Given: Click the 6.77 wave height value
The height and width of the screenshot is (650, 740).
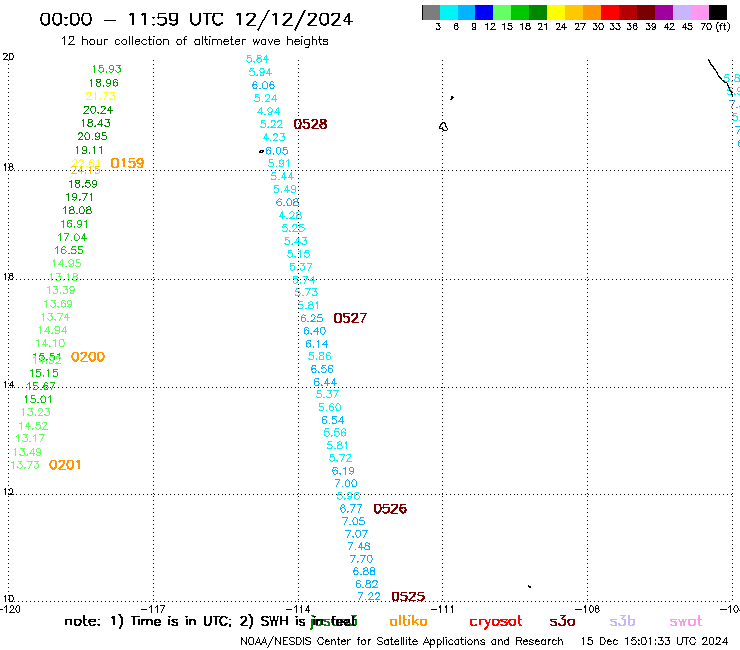Looking at the screenshot, I should pos(351,509).
